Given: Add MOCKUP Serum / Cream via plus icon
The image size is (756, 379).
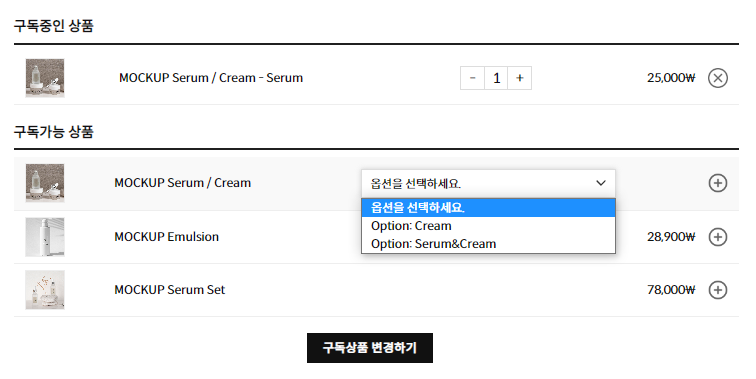Looking at the screenshot, I should (717, 183).
